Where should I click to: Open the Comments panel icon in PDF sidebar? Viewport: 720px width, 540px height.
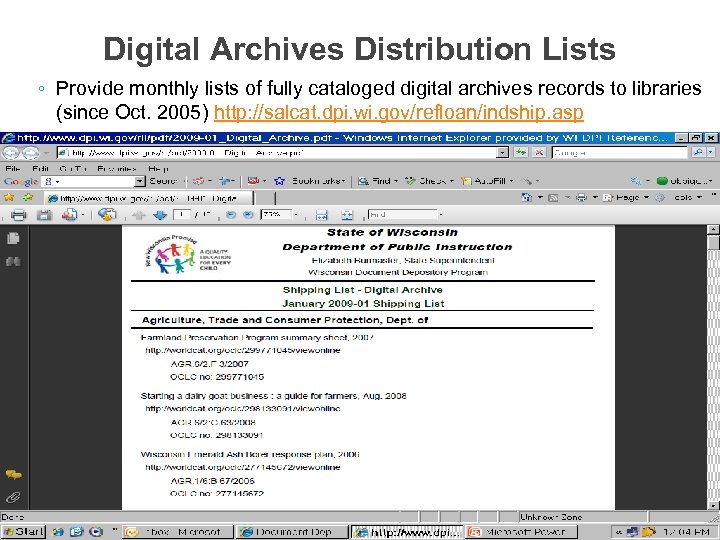[x=13, y=474]
